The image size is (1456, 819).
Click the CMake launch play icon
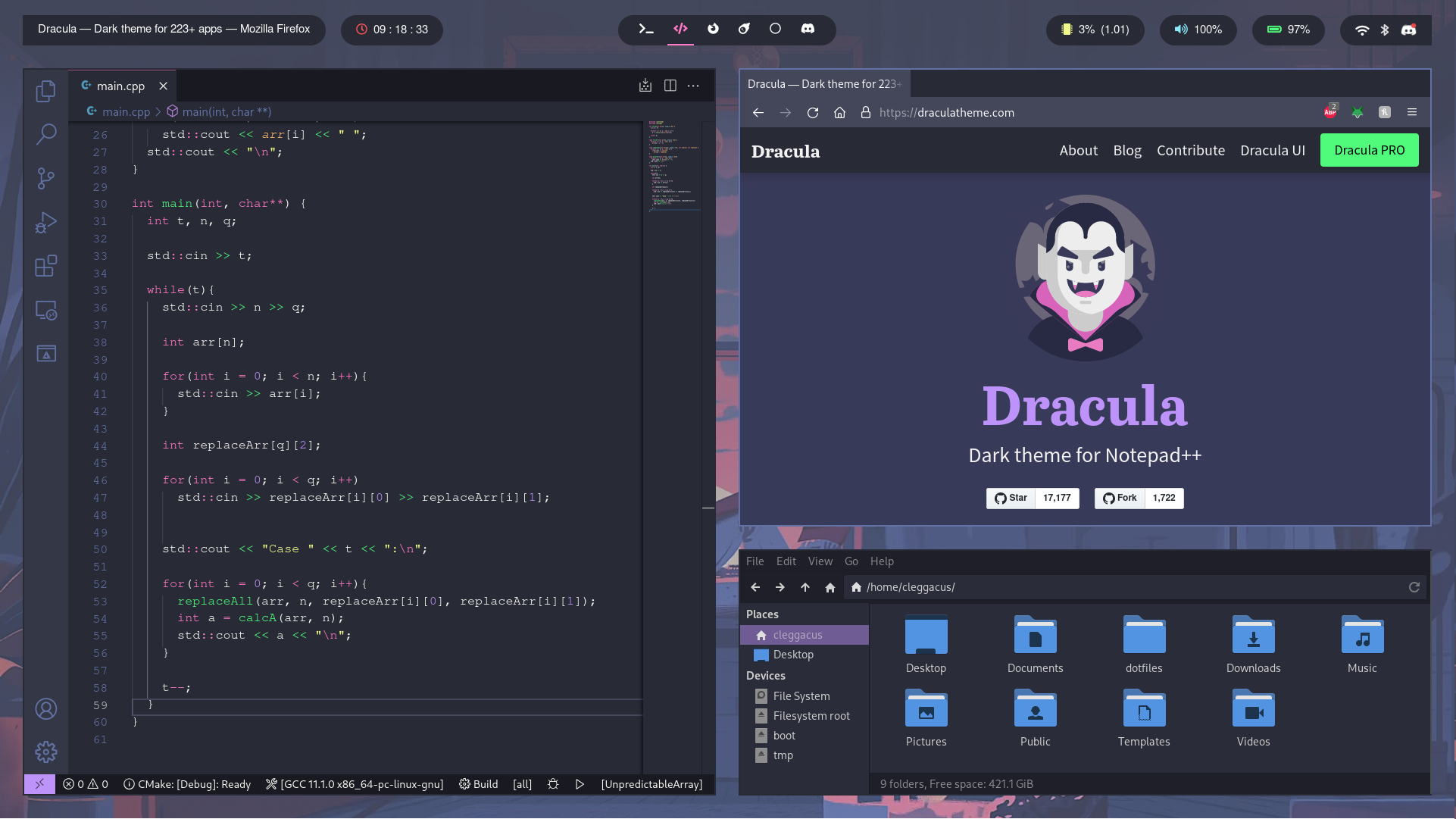tap(580, 784)
